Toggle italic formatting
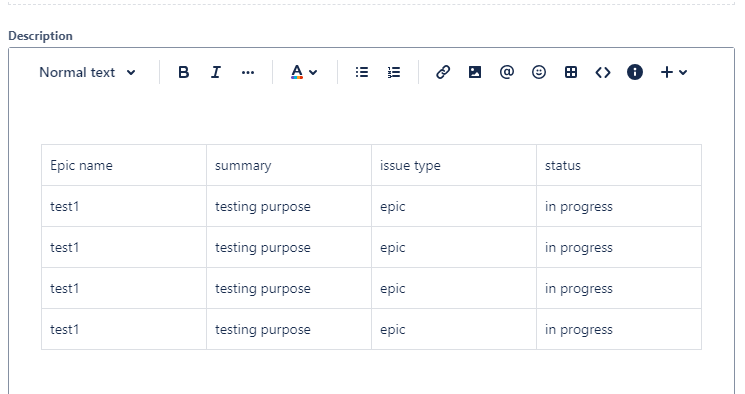Viewport: 745px width, 394px height. tap(216, 72)
